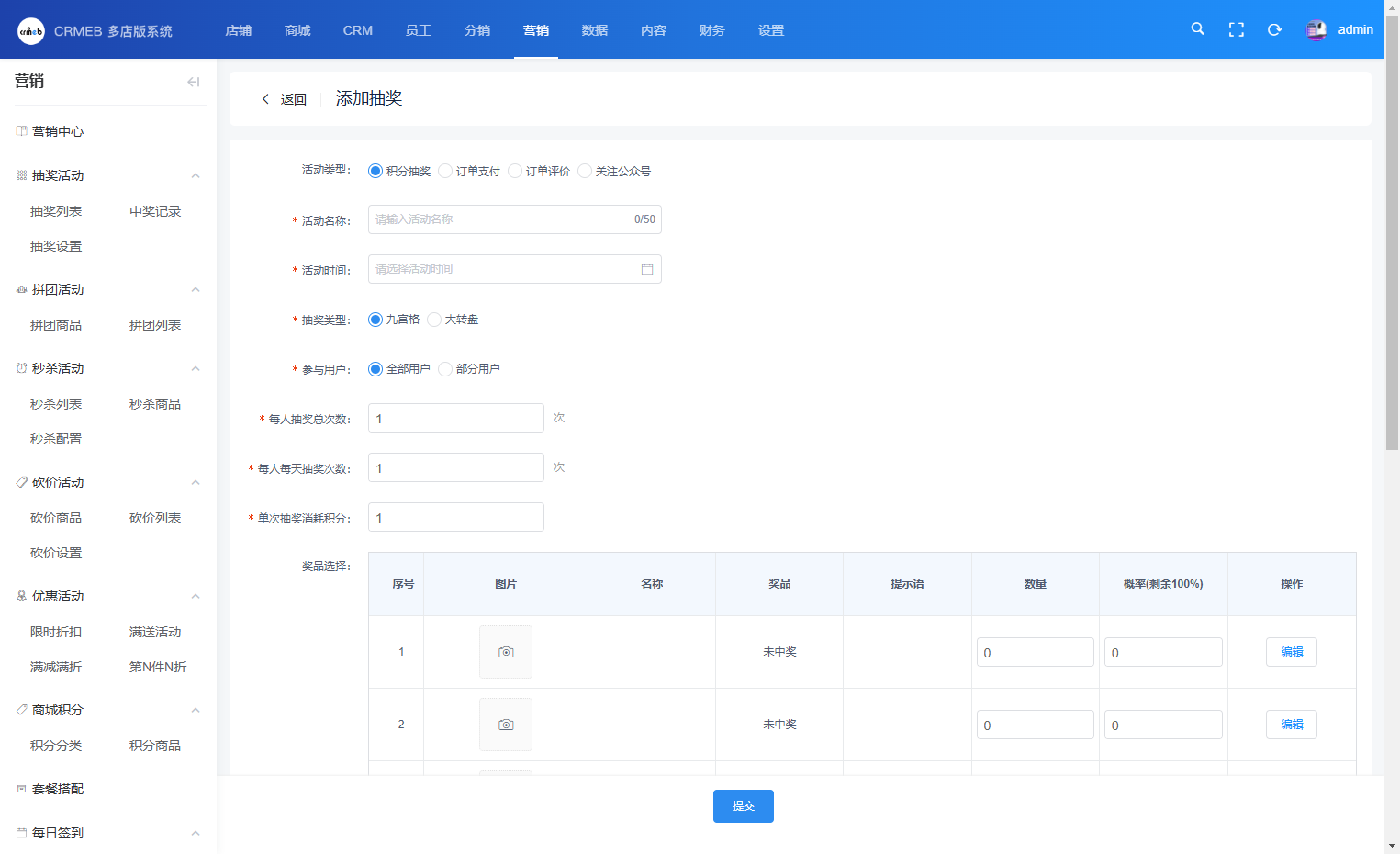Click 编辑 for prize row 1
The width and height of the screenshot is (1400, 854).
(1291, 652)
